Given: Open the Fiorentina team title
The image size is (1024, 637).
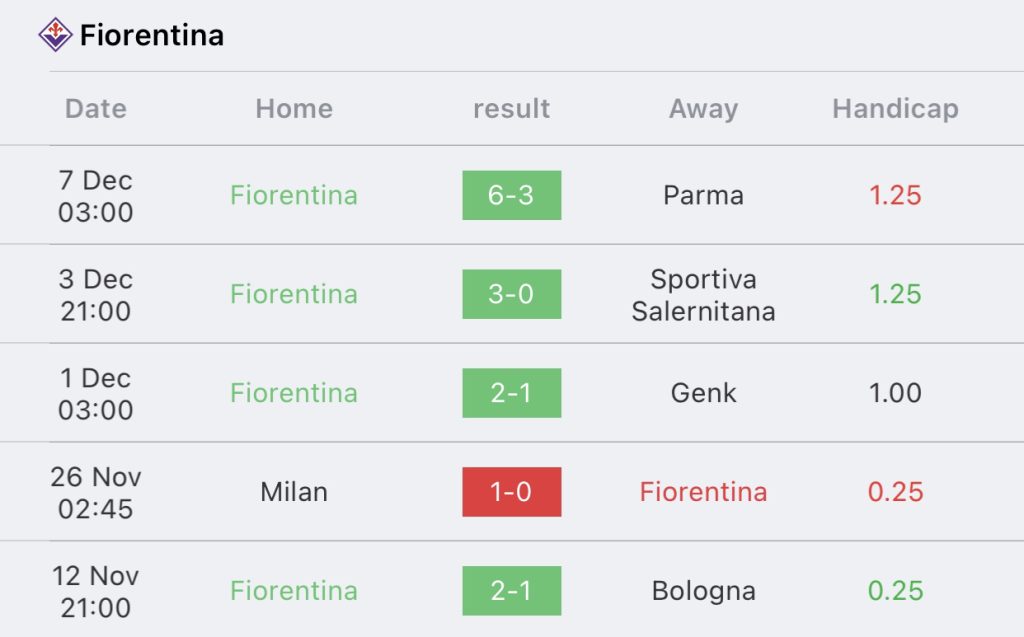Looking at the screenshot, I should 152,35.
